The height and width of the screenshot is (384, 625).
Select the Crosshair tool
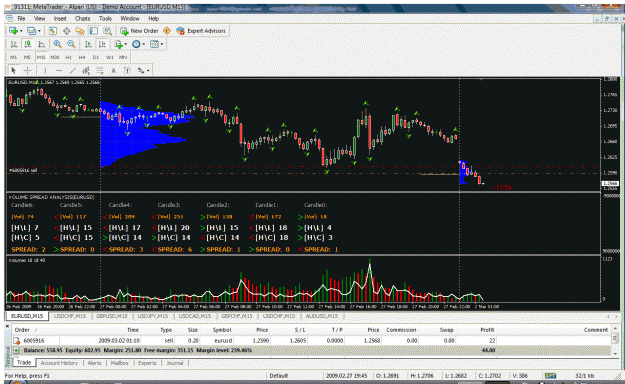[x=28, y=71]
